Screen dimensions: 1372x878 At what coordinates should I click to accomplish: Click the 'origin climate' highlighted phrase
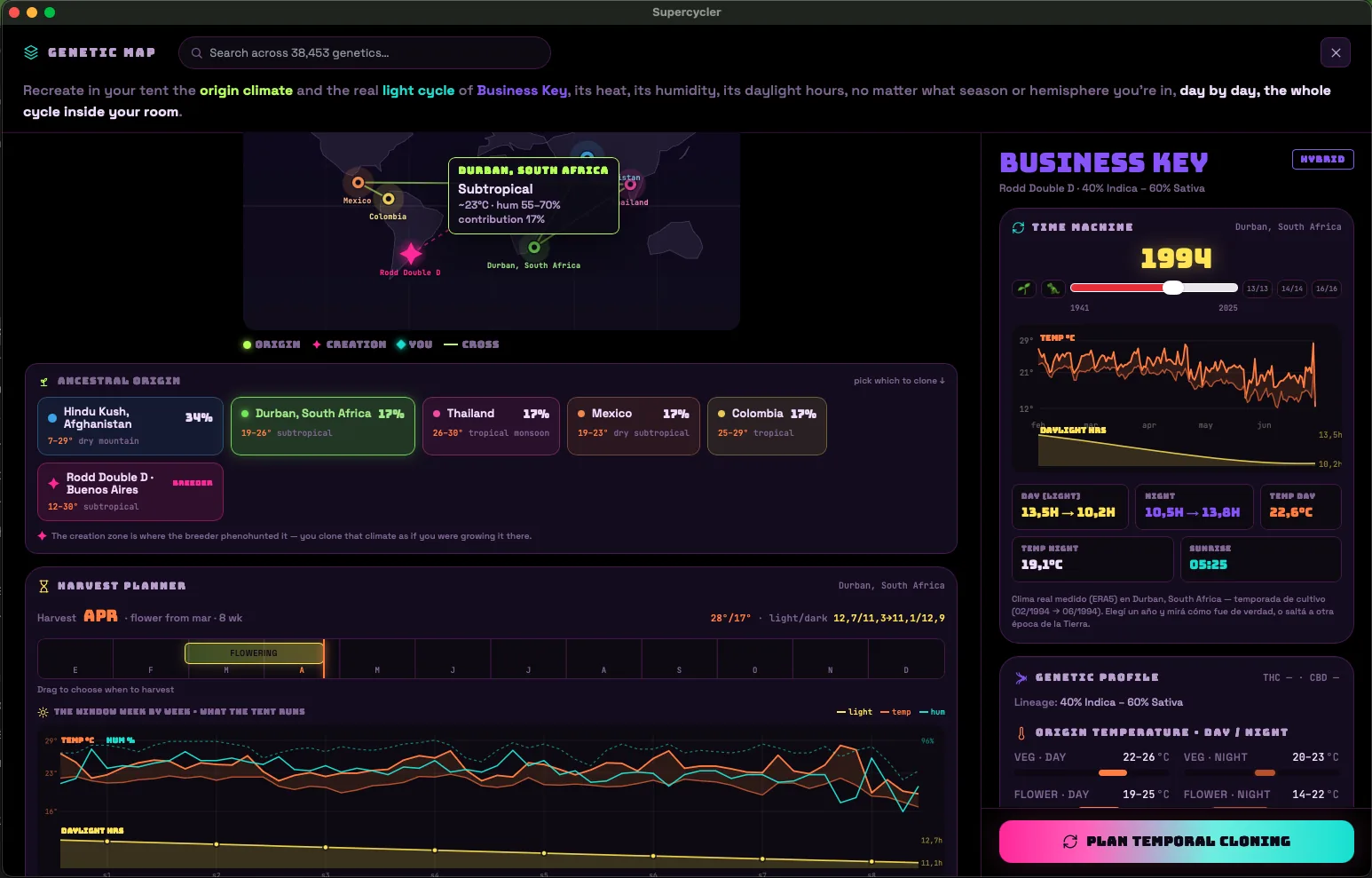246,91
